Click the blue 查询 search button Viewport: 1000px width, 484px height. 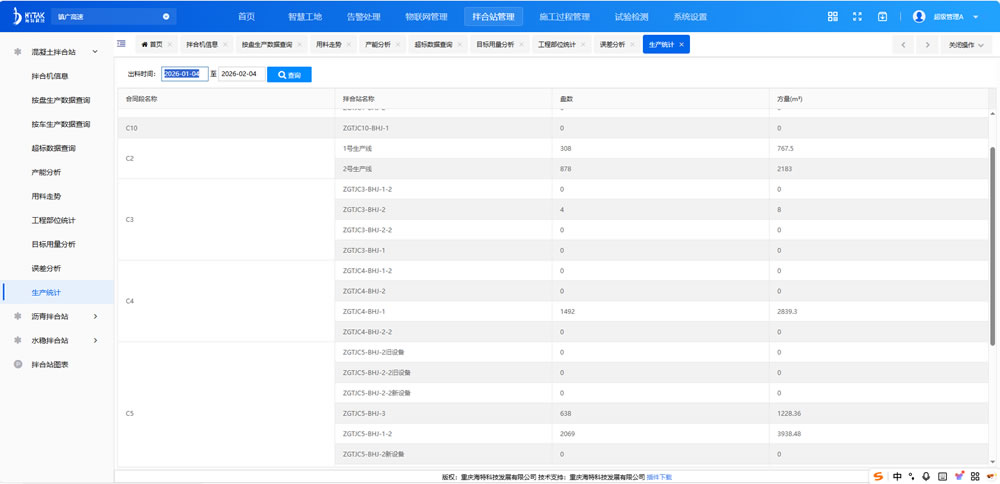coord(289,75)
